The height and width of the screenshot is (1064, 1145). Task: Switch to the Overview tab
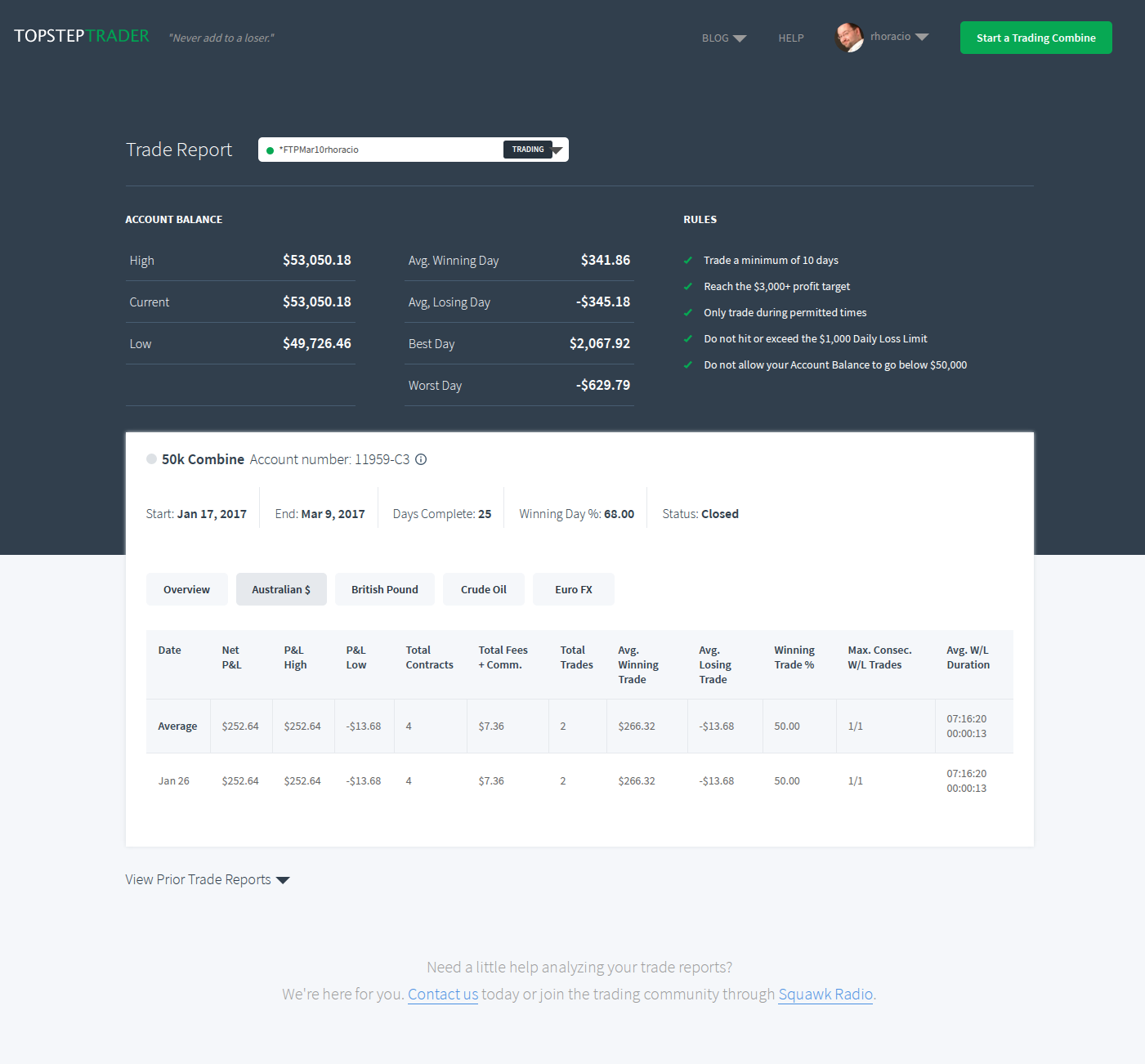click(187, 589)
